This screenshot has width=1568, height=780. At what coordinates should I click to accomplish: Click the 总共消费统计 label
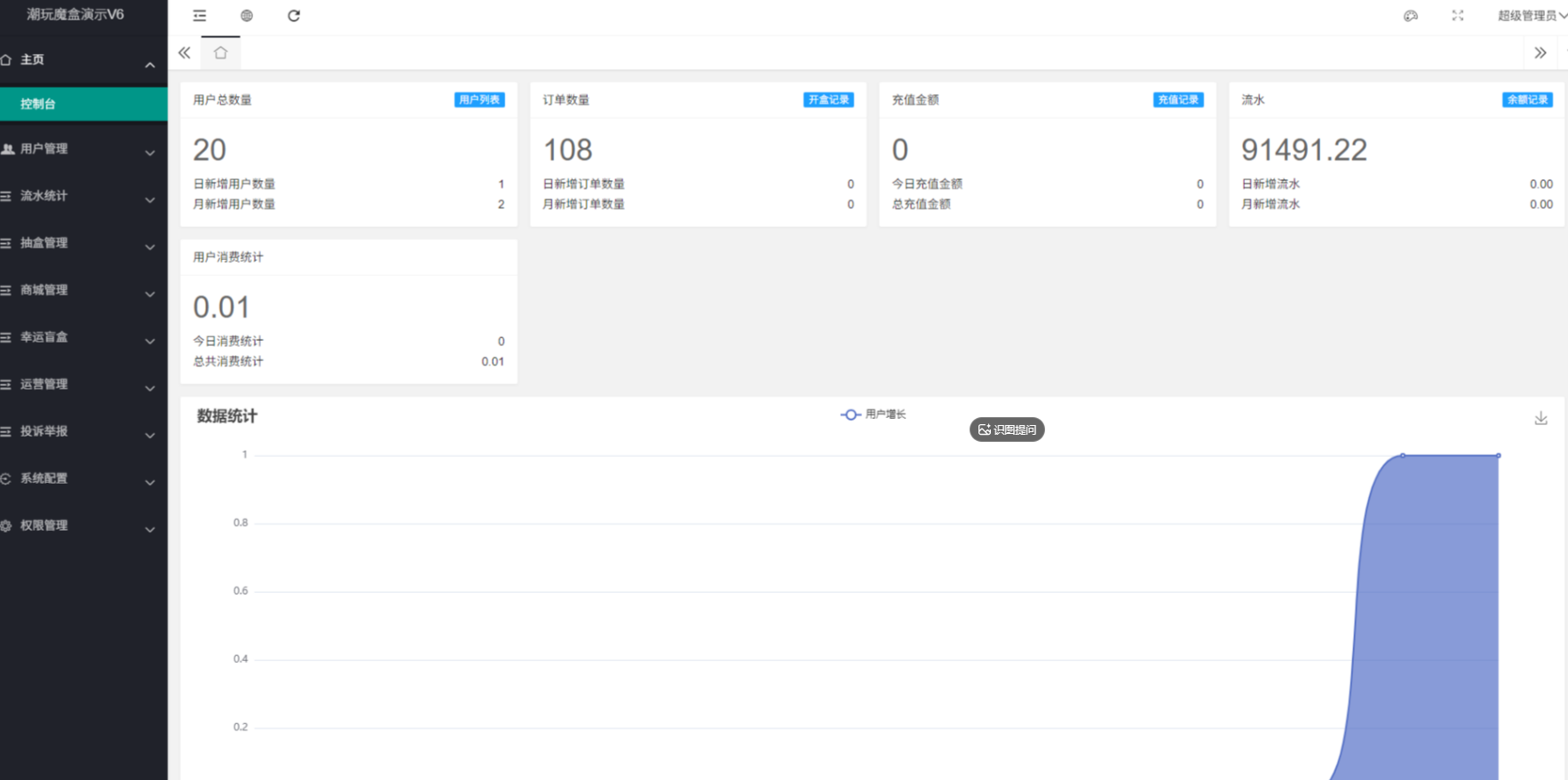[x=228, y=361]
